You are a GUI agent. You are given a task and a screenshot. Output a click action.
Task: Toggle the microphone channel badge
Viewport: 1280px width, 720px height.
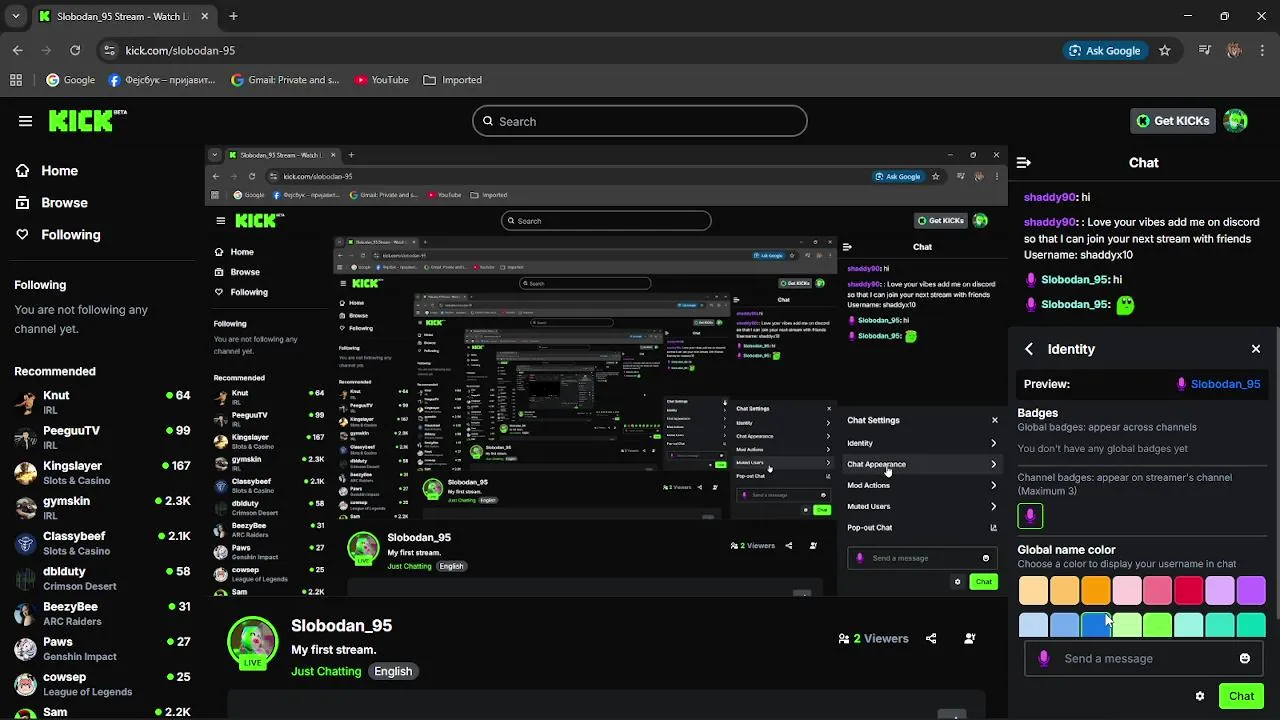coord(1030,516)
